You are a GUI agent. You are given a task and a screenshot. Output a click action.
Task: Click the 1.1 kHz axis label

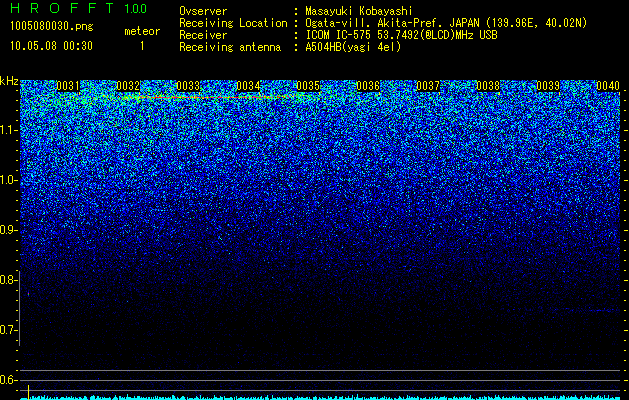point(7,130)
